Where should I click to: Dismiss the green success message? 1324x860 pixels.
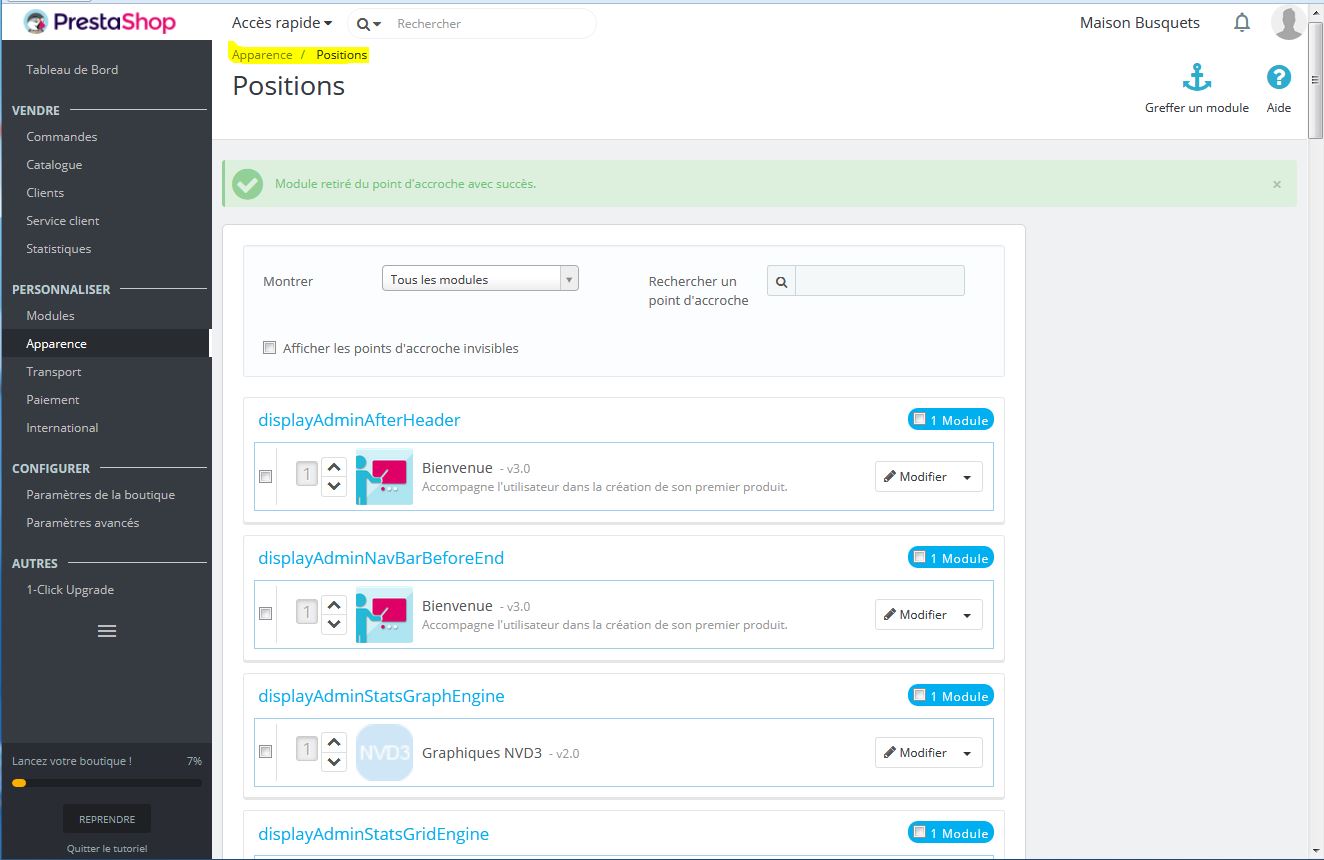1276,184
